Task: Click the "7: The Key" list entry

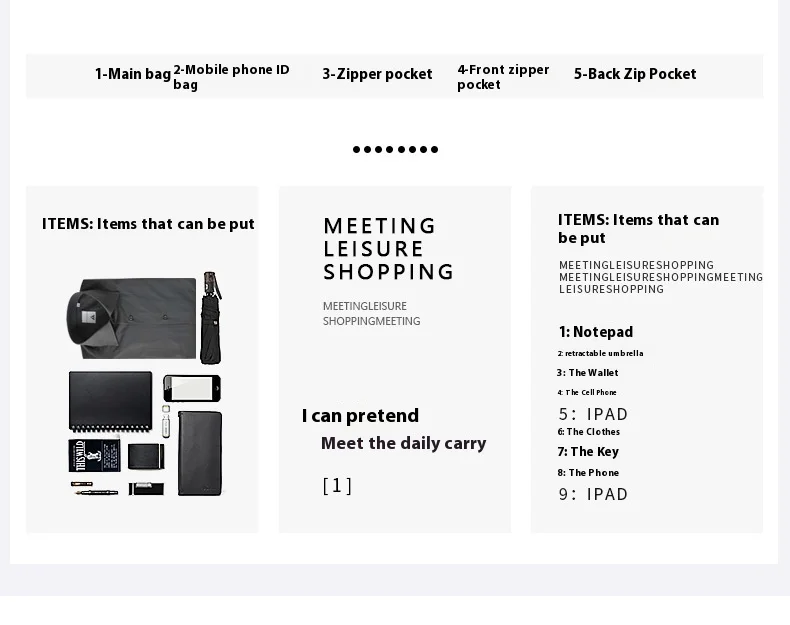Action: [588, 452]
